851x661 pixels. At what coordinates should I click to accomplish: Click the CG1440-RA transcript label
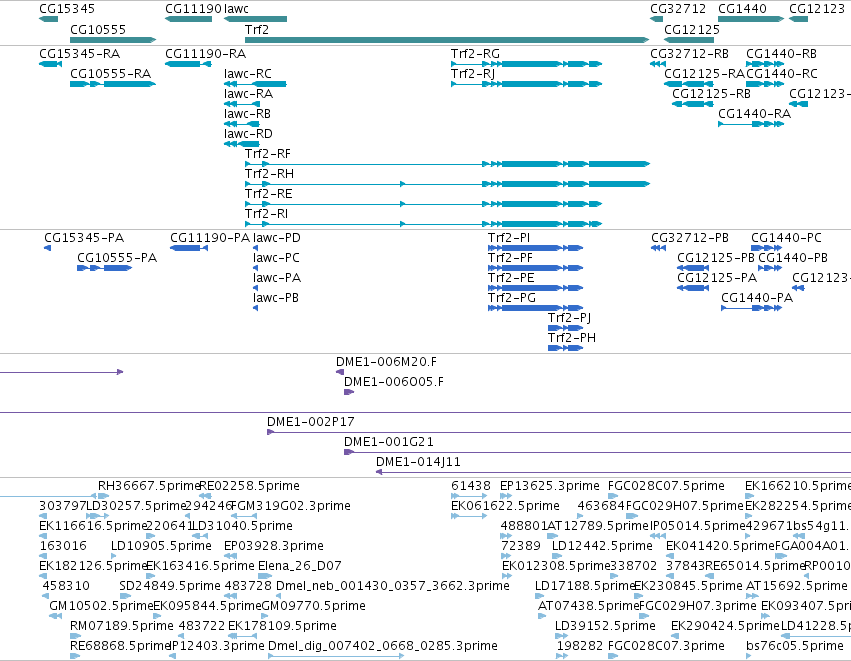click(x=755, y=114)
